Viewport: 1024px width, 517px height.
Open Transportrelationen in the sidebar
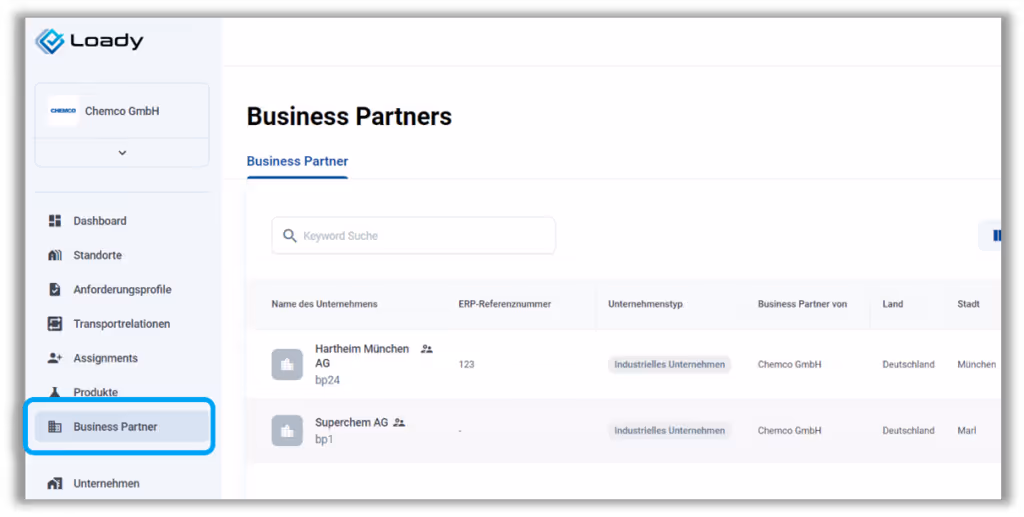(121, 324)
